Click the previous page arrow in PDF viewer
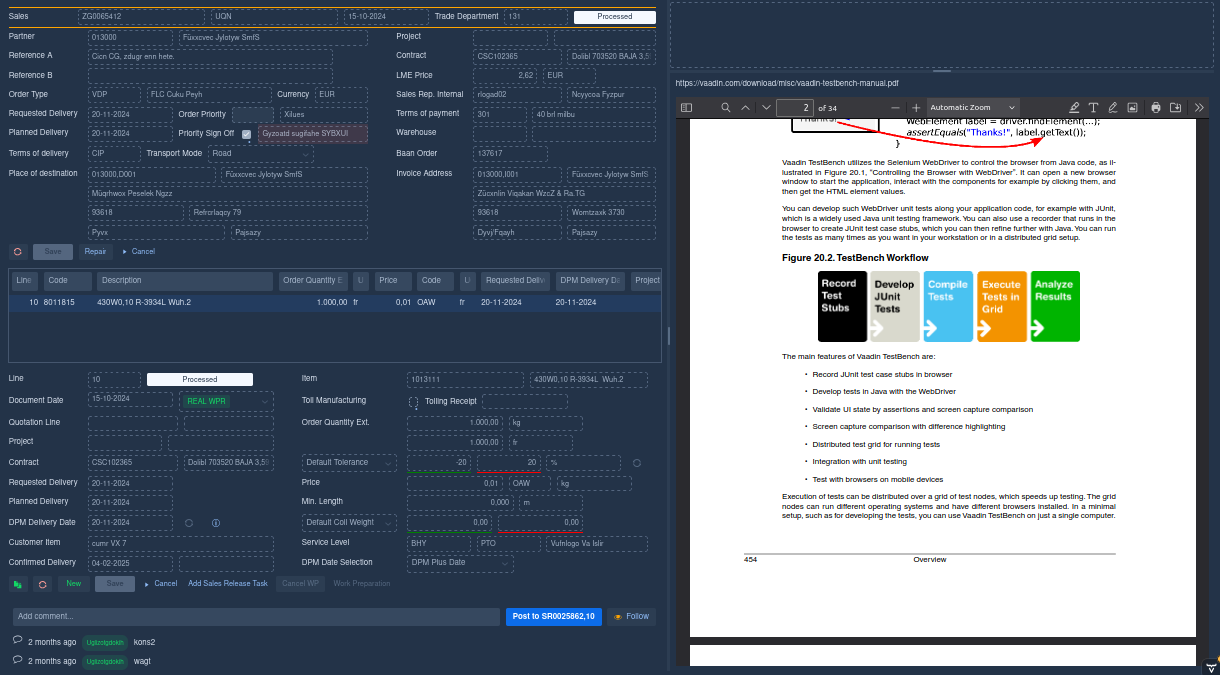The width and height of the screenshot is (1220, 675). coord(744,107)
